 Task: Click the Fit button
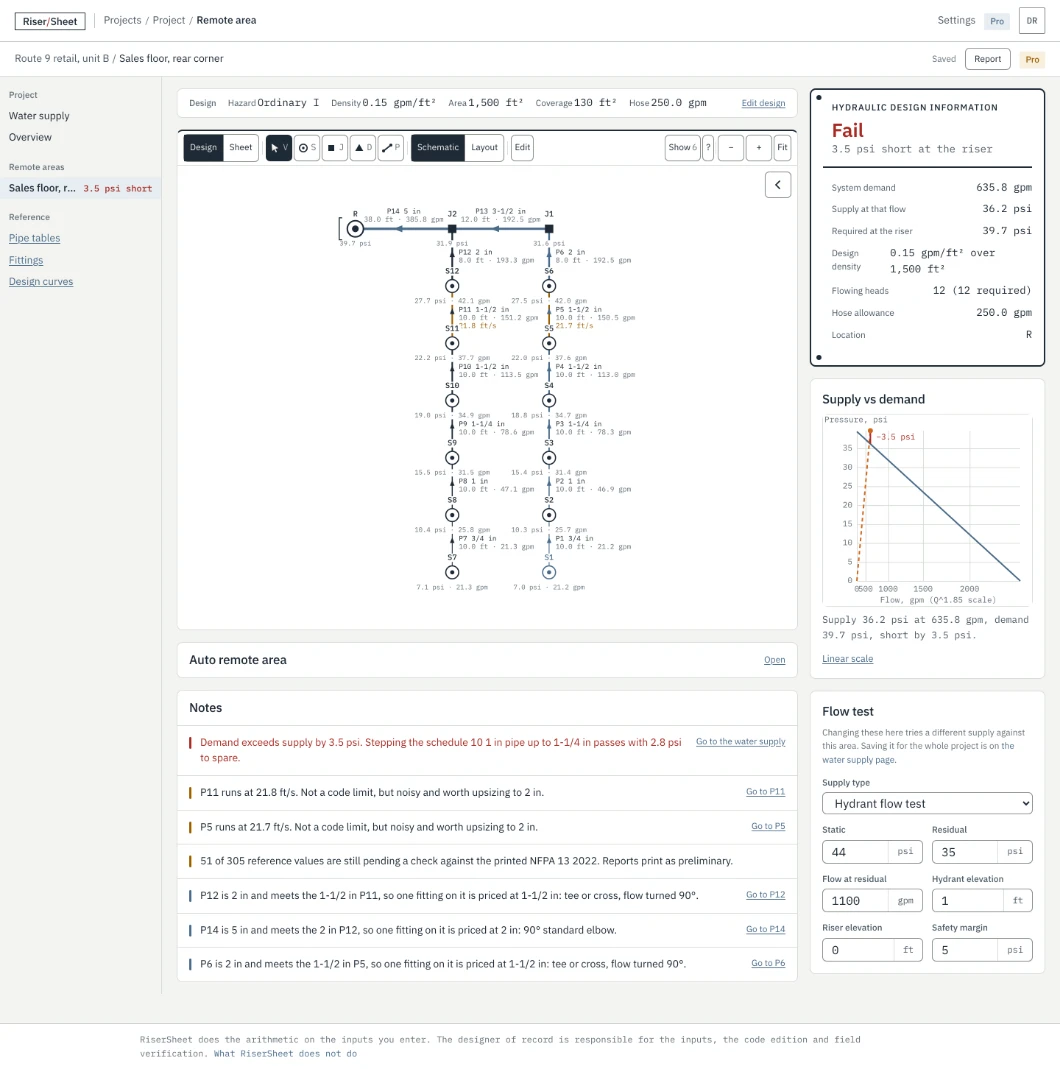pyautogui.click(x=782, y=148)
